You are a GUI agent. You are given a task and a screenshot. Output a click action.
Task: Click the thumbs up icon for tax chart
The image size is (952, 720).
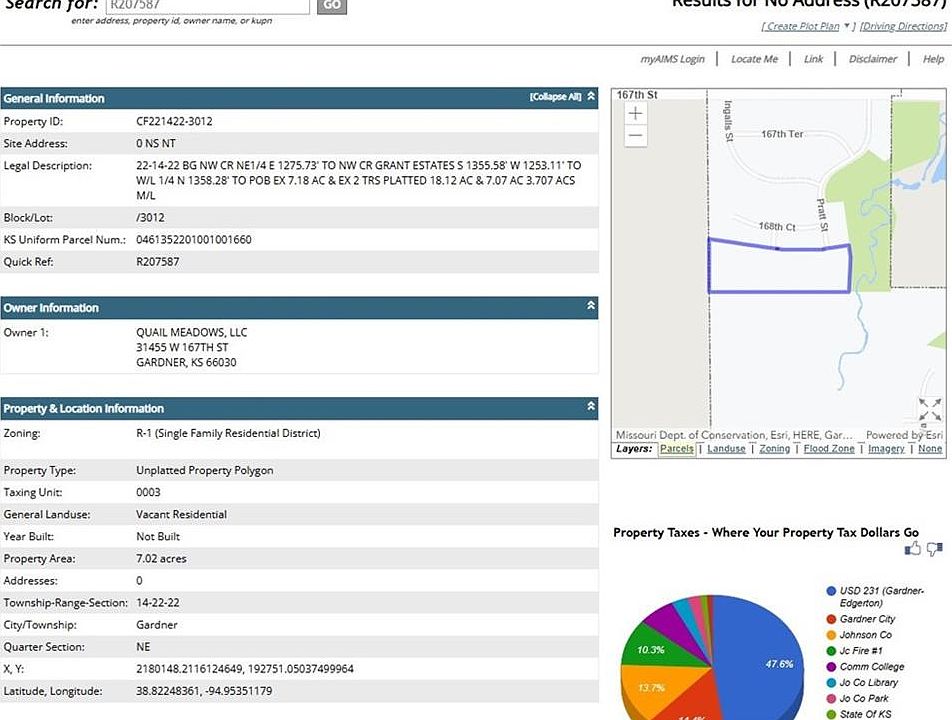click(x=913, y=549)
